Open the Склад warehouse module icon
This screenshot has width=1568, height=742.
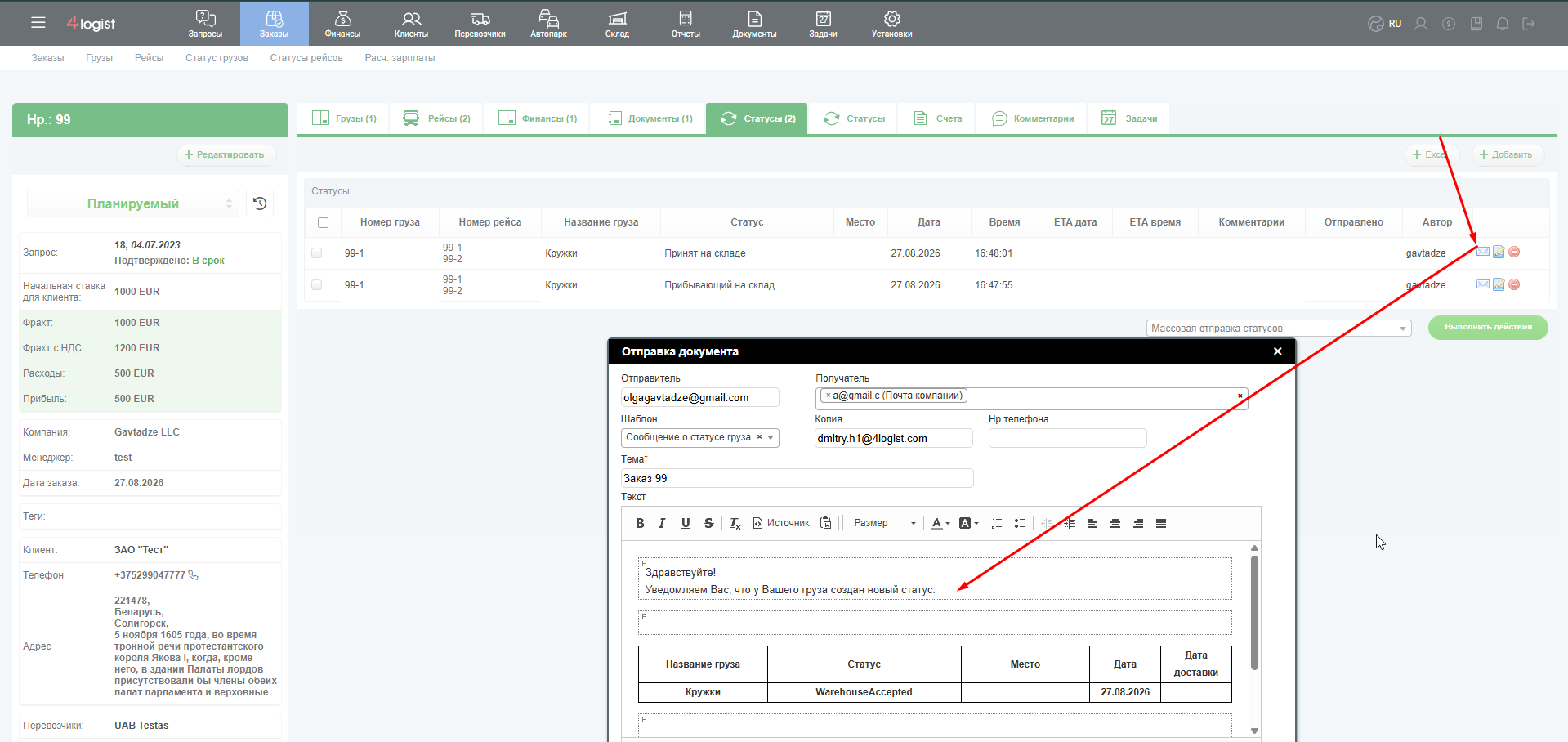click(617, 24)
